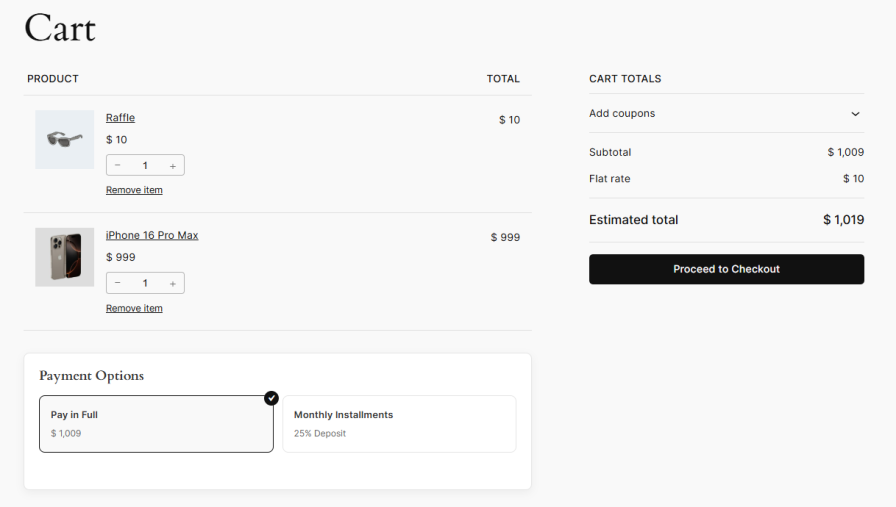This screenshot has height=507, width=896.
Task: Decrease iPhone 16 Pro Max quantity
Action: point(118,283)
